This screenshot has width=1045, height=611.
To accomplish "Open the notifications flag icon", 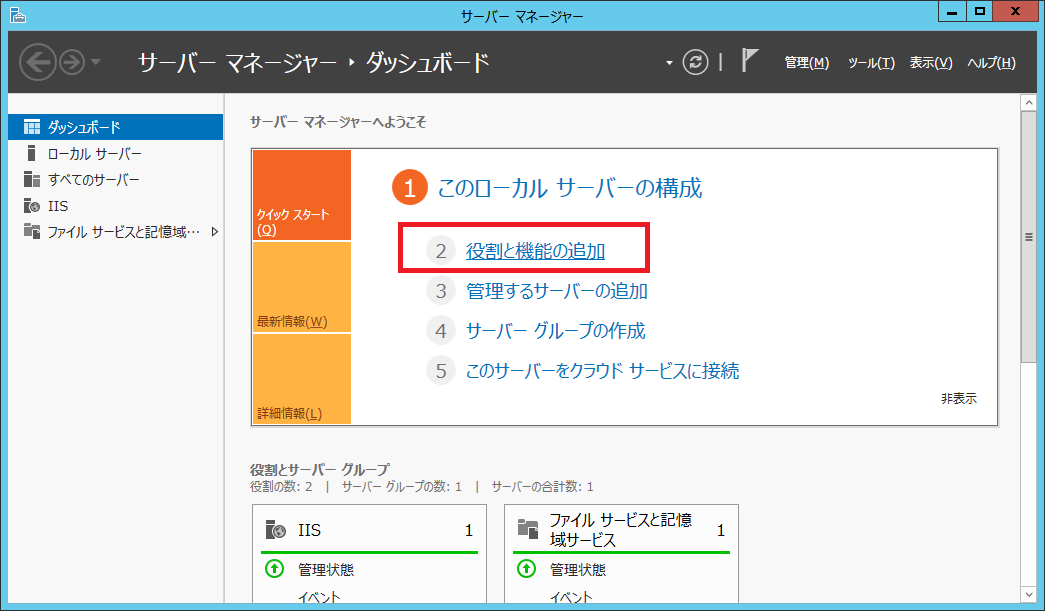I will (750, 61).
